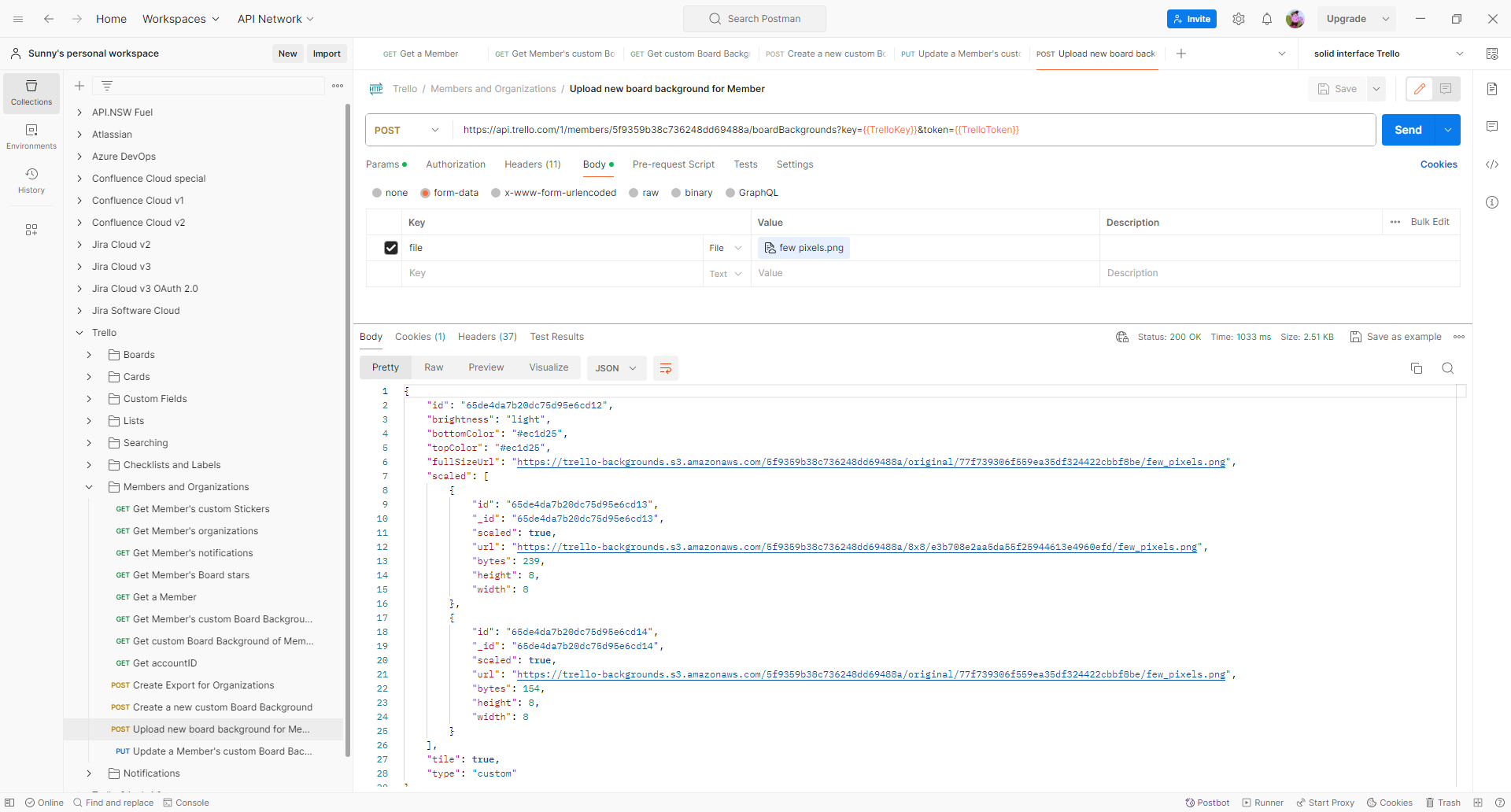Select the GraphQL body type
Viewport: 1511px width, 812px height.
[730, 193]
